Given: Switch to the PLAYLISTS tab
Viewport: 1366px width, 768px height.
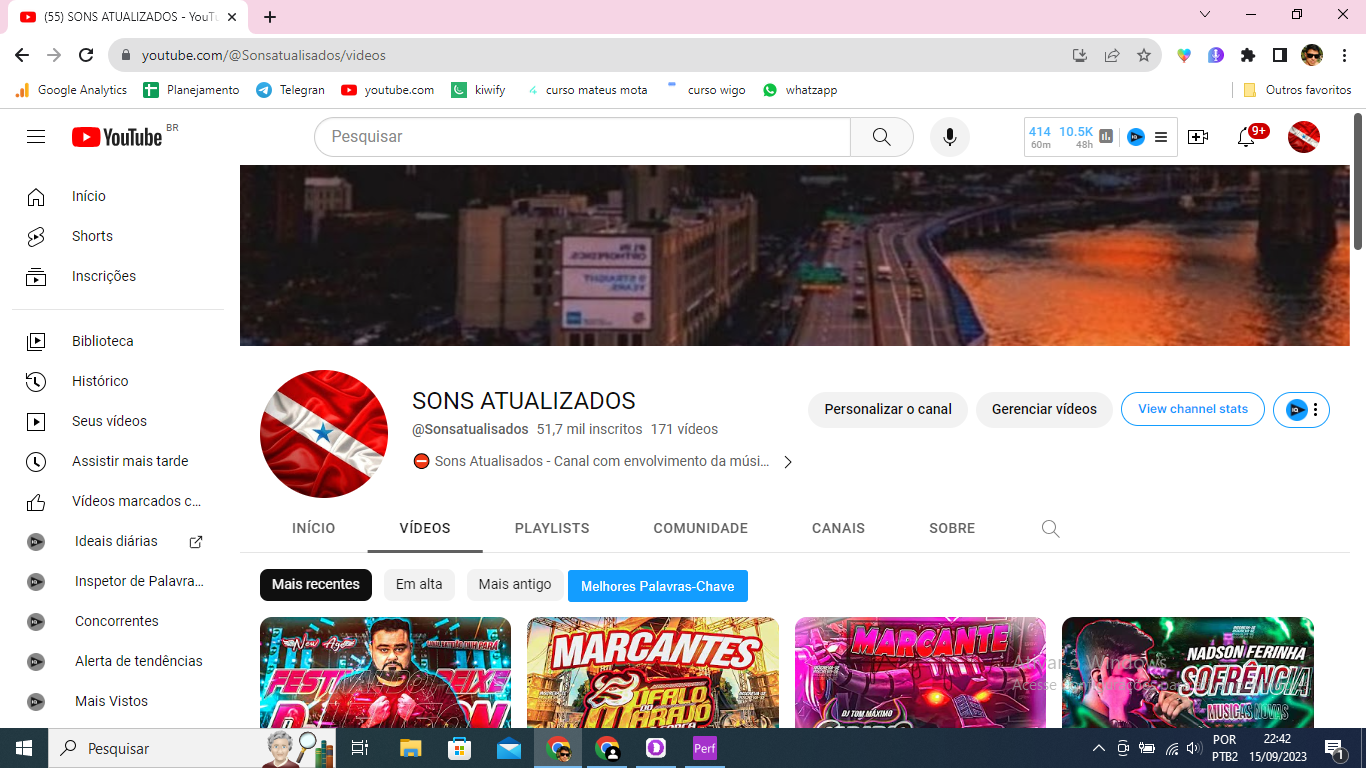Looking at the screenshot, I should (552, 528).
